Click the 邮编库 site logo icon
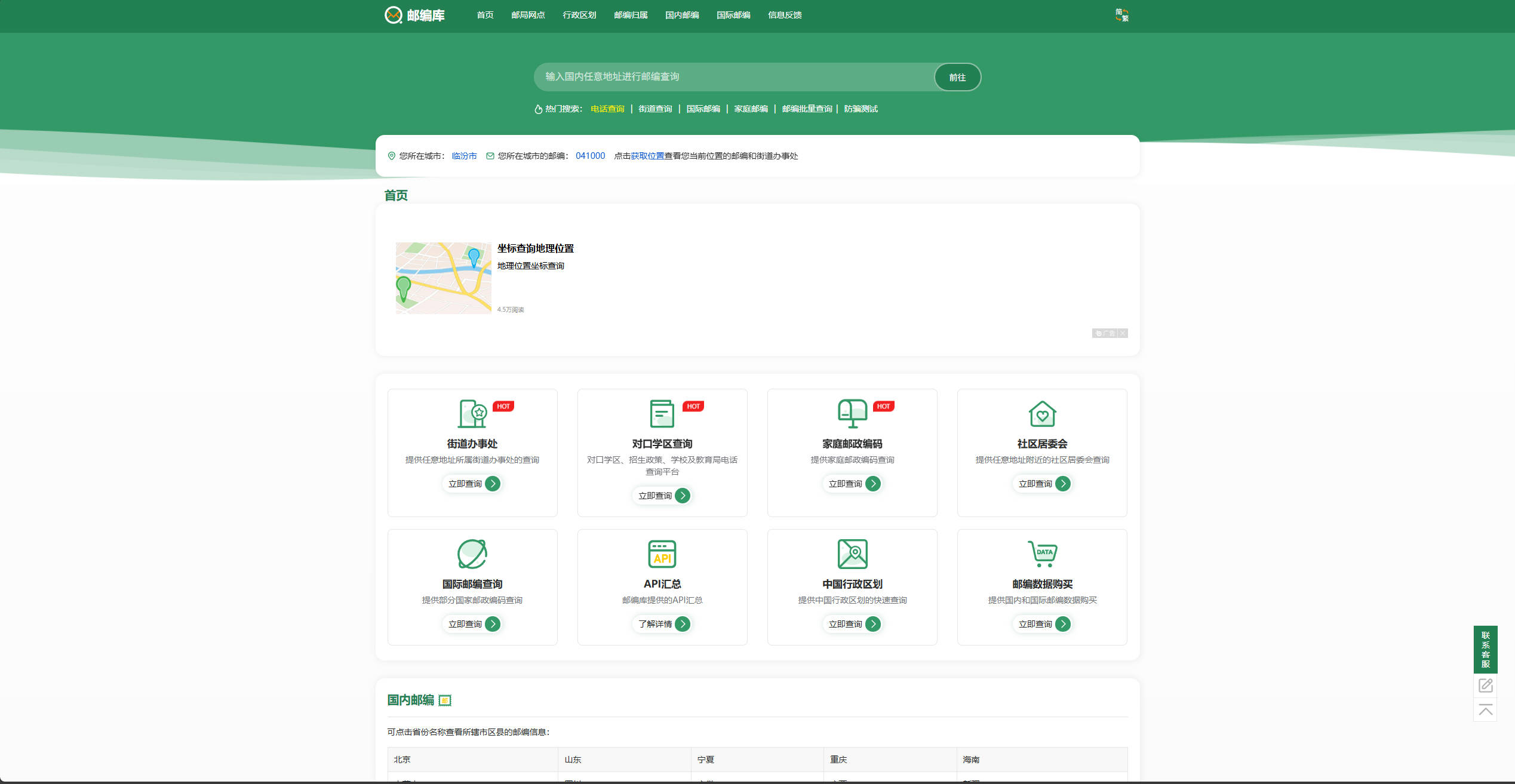 (393, 15)
